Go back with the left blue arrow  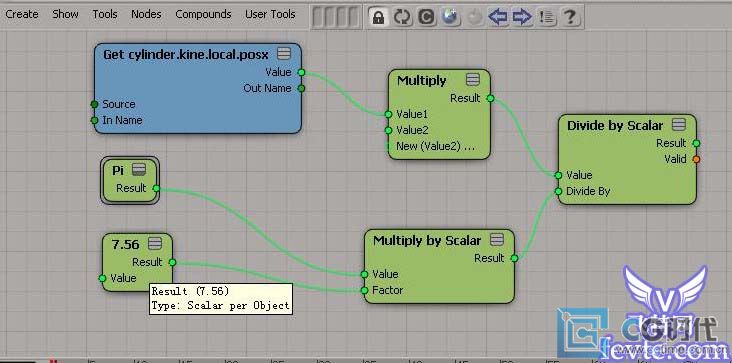(x=498, y=17)
